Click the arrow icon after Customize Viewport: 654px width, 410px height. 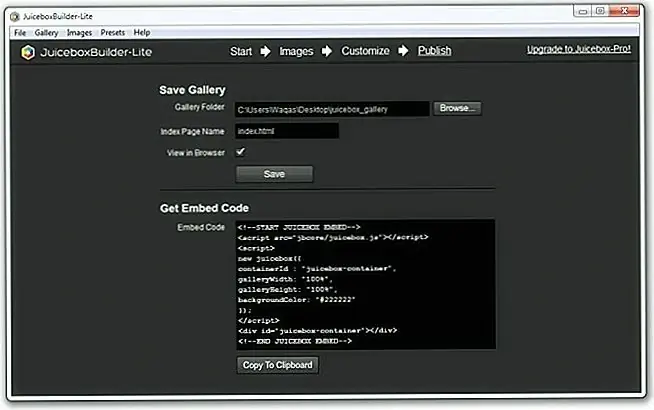click(404, 51)
